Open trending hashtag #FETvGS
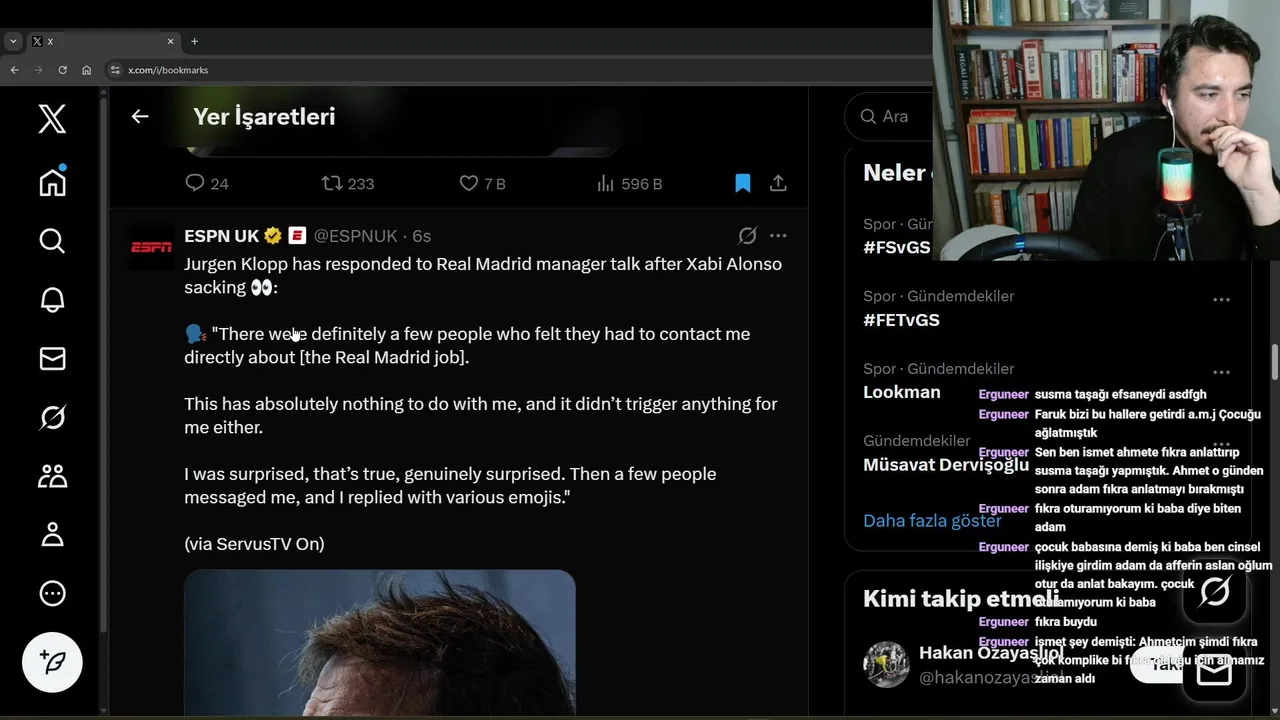Viewport: 1280px width, 720px height. pos(901,320)
